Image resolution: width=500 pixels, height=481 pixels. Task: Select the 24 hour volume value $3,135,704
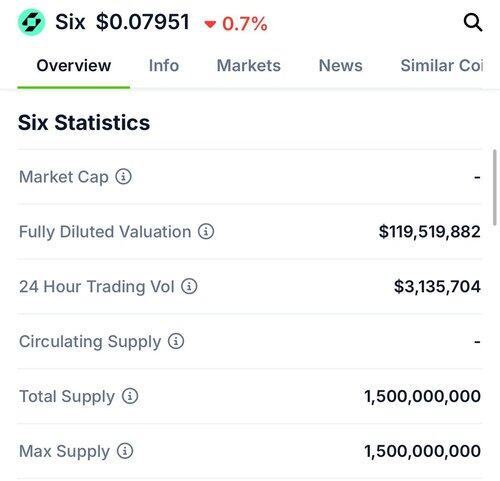click(437, 286)
